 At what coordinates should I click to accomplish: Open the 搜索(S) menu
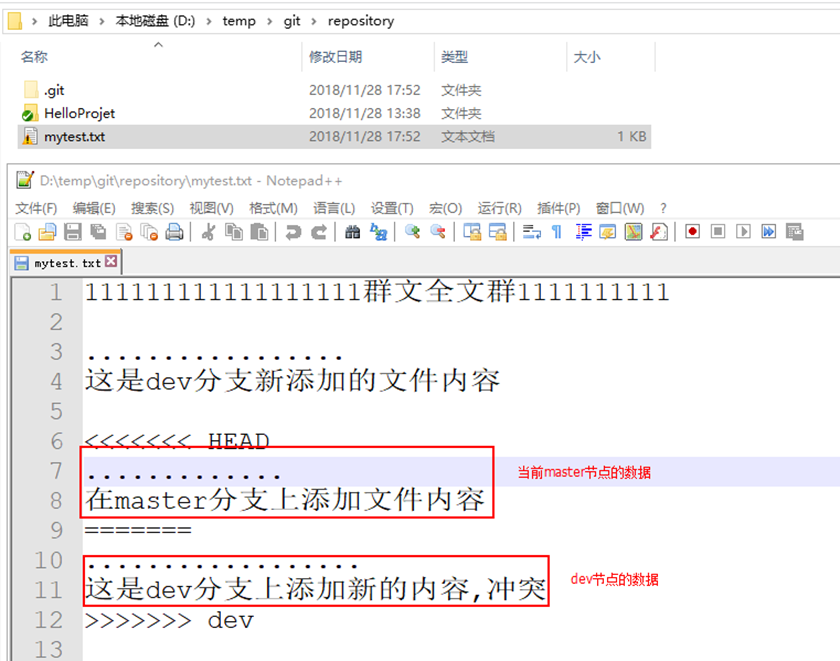click(x=153, y=208)
